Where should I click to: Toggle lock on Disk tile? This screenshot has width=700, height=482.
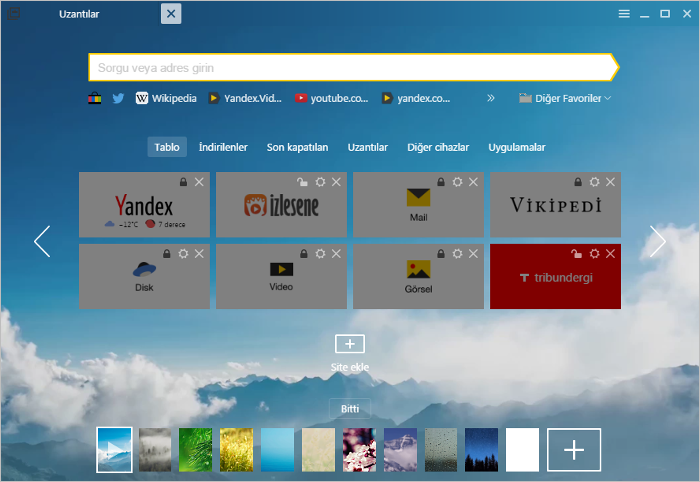click(167, 254)
